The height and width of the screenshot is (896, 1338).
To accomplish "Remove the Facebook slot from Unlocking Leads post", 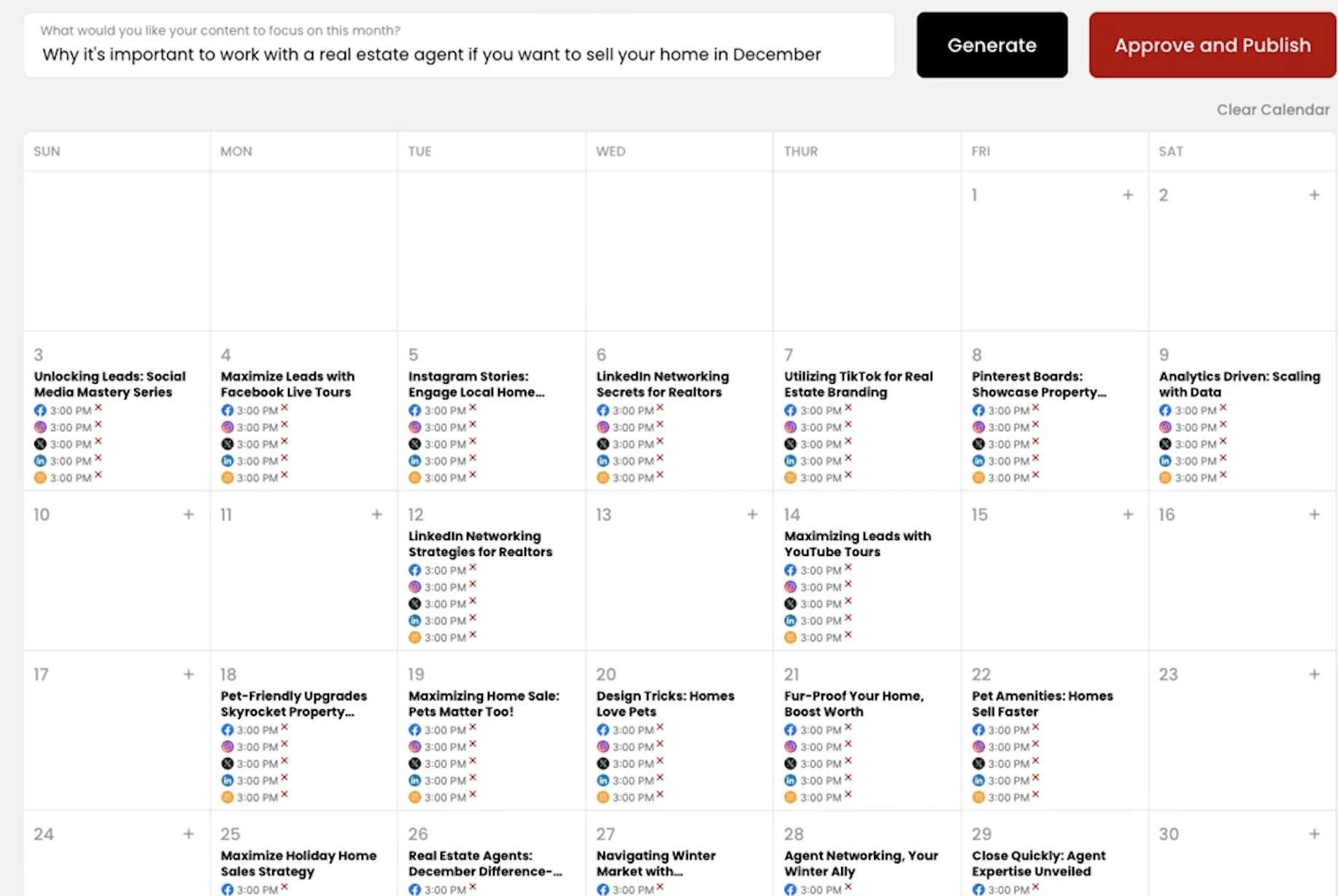I will [98, 408].
